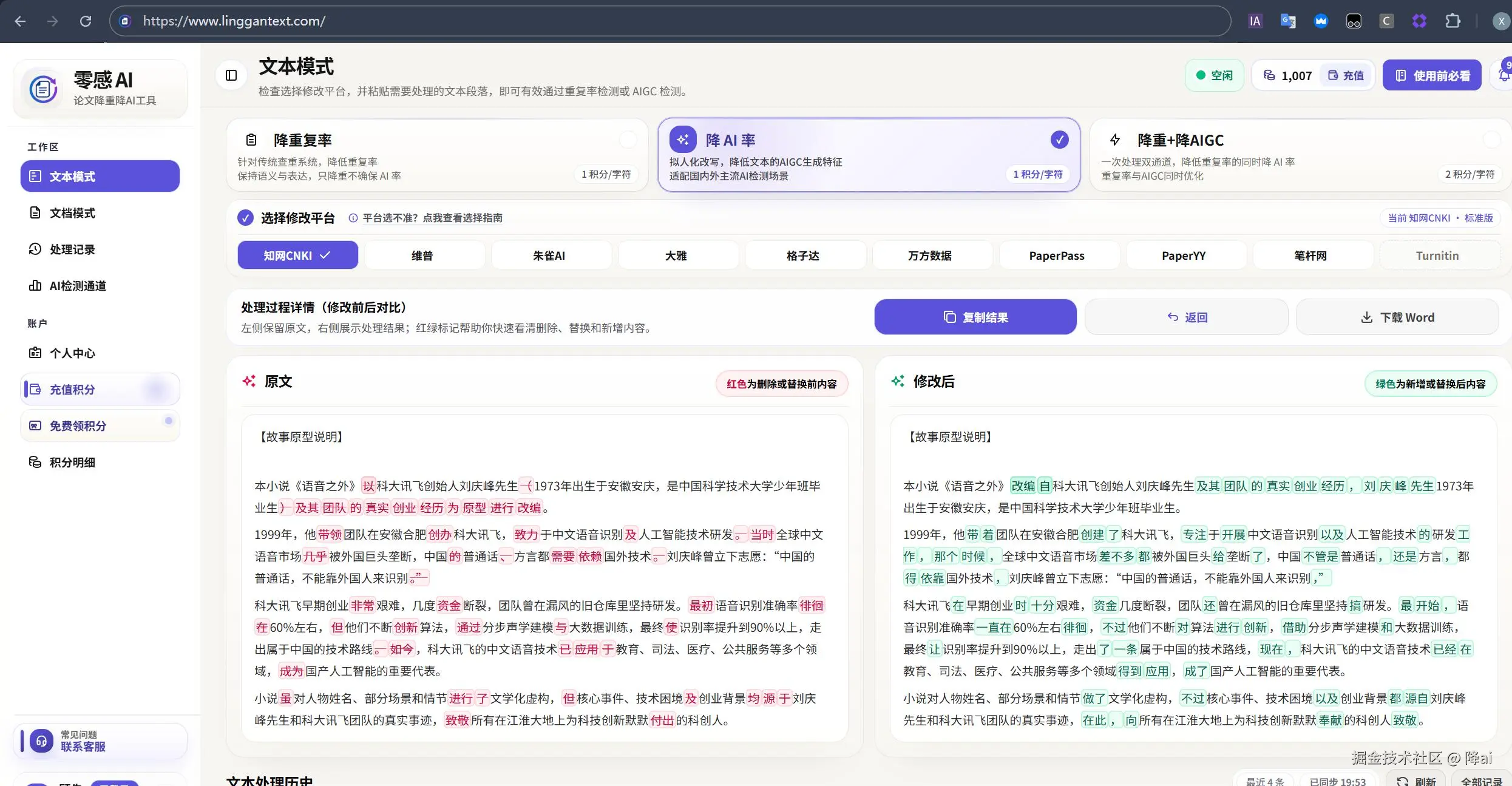This screenshot has height=786, width=1512.
Task: Click the 绿色为新增或替换后内容 legend badge
Action: [1430, 384]
